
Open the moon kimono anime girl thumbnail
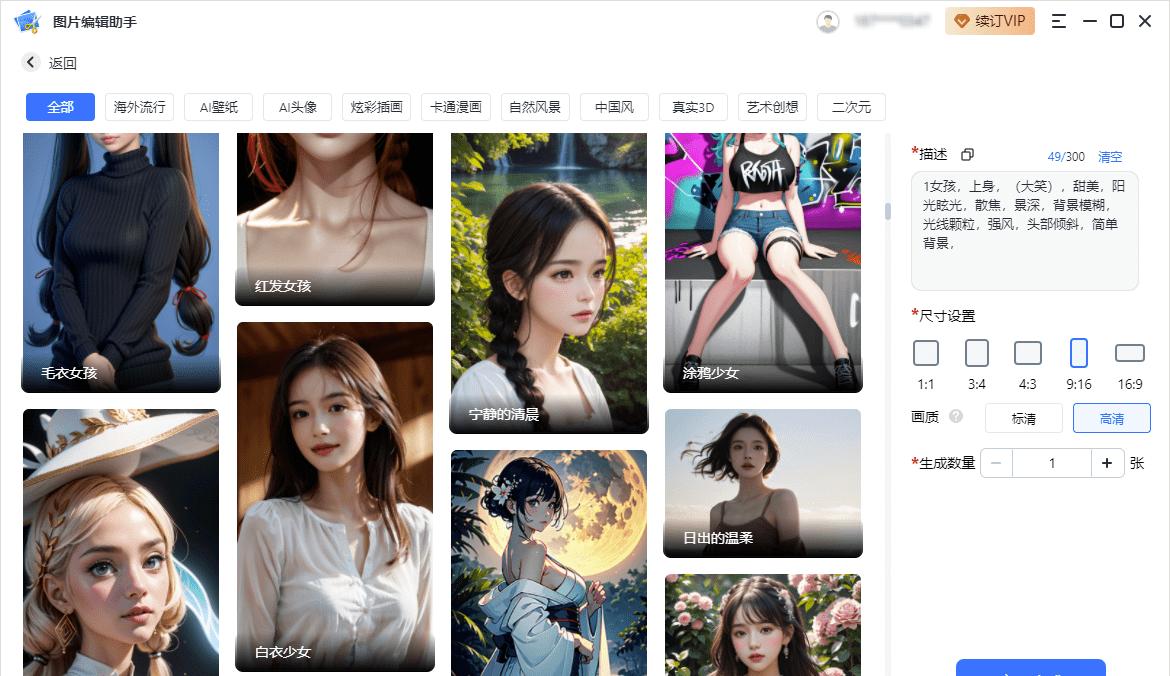pyautogui.click(x=548, y=563)
